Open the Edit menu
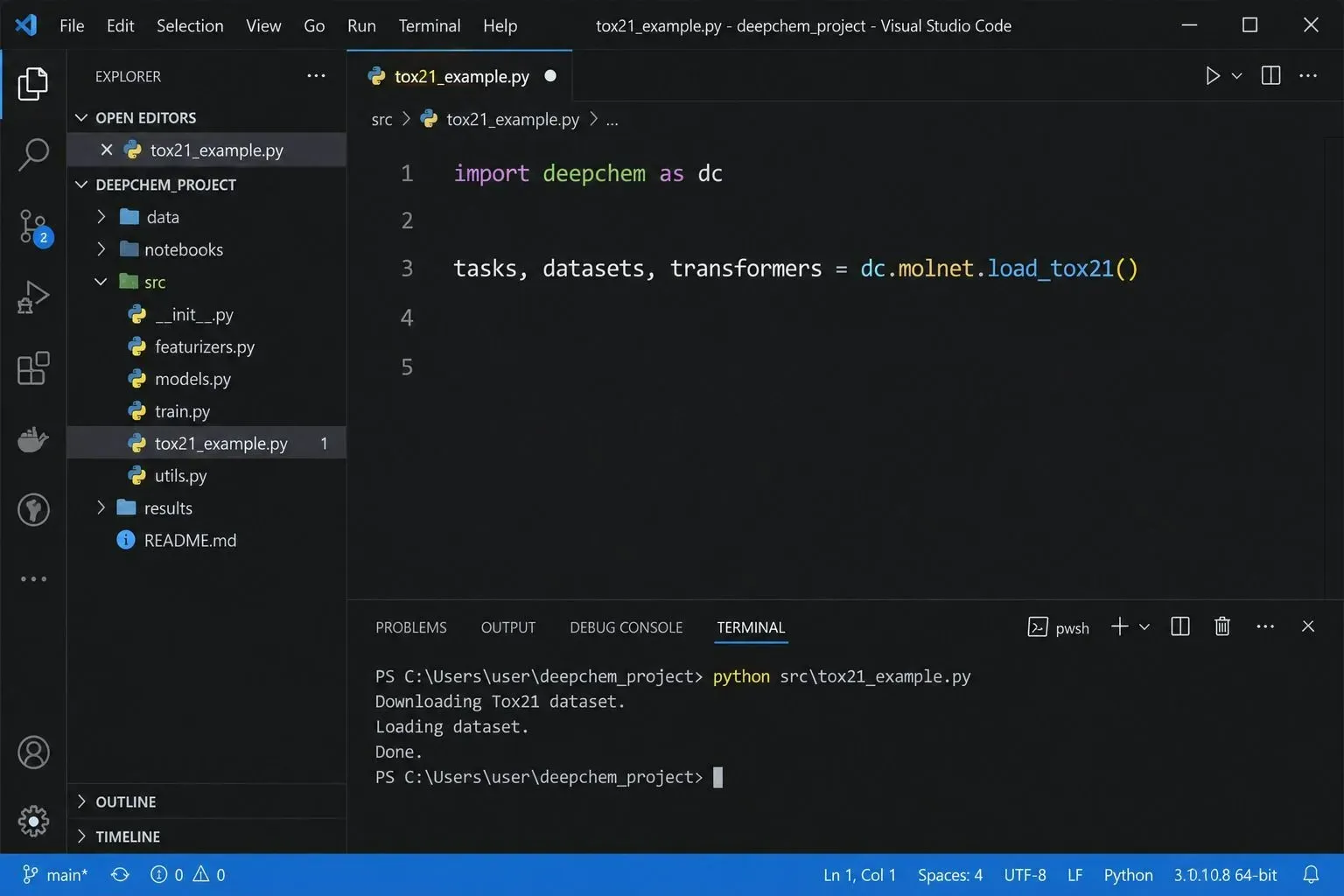This screenshot has width=1344, height=896. 120,25
